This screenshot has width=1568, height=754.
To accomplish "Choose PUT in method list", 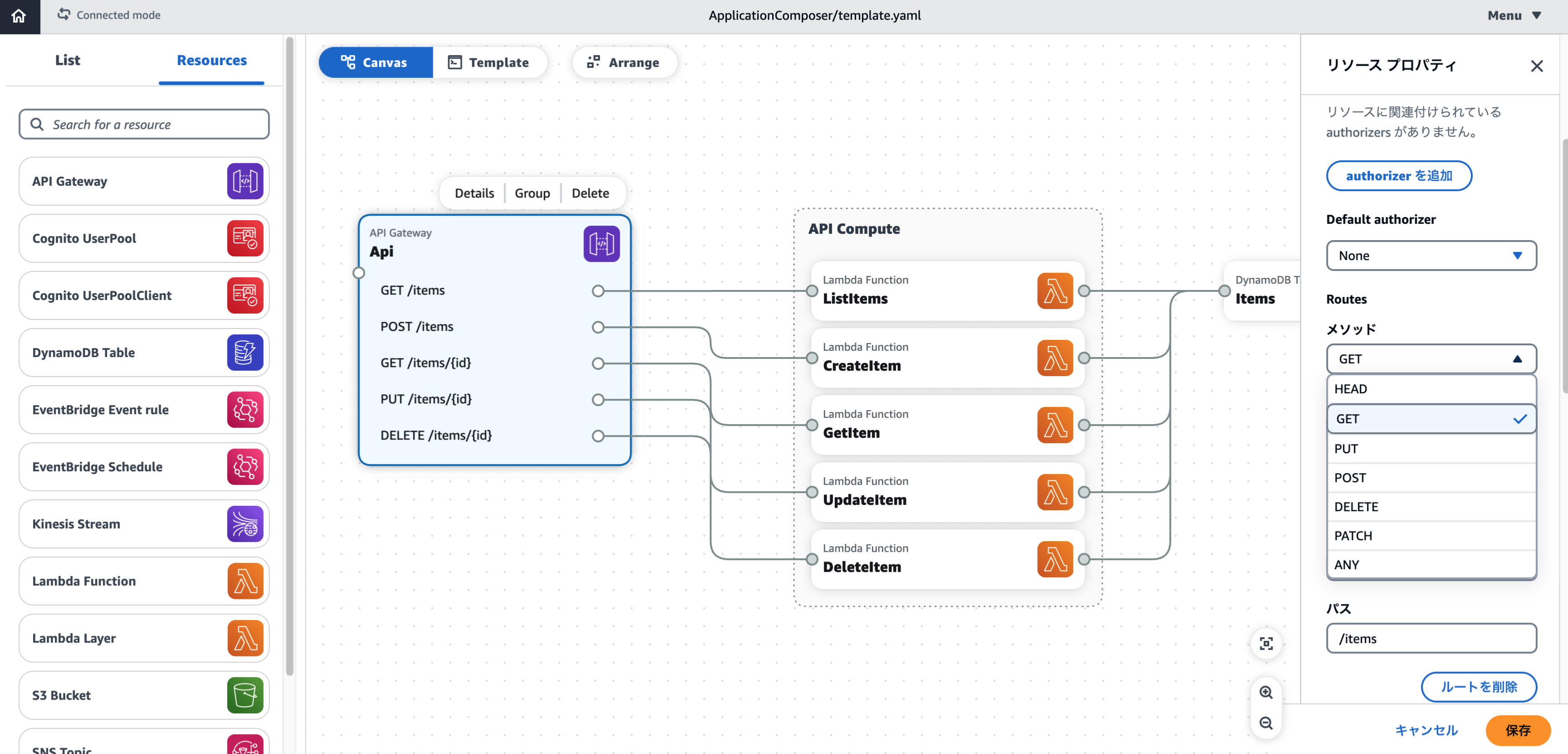I will [1431, 449].
